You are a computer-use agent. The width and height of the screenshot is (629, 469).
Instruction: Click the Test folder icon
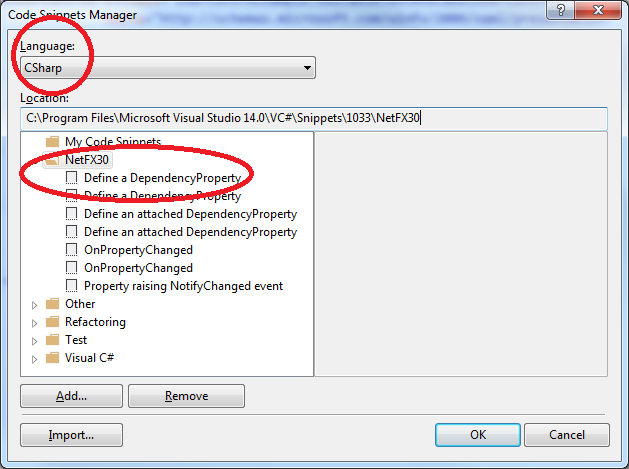click(53, 340)
